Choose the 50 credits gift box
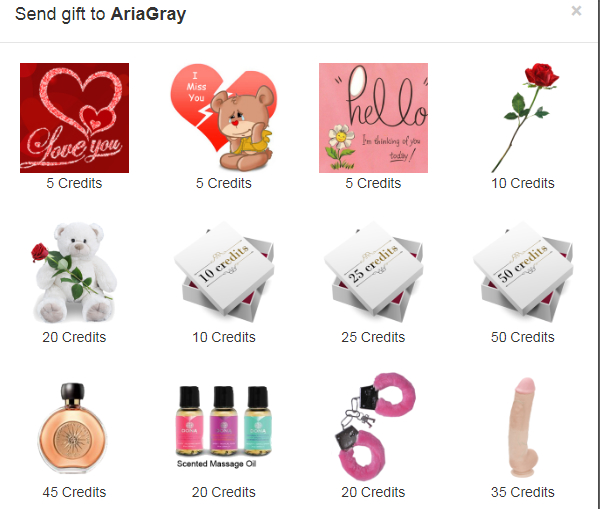The width and height of the screenshot is (600, 509). (523, 272)
